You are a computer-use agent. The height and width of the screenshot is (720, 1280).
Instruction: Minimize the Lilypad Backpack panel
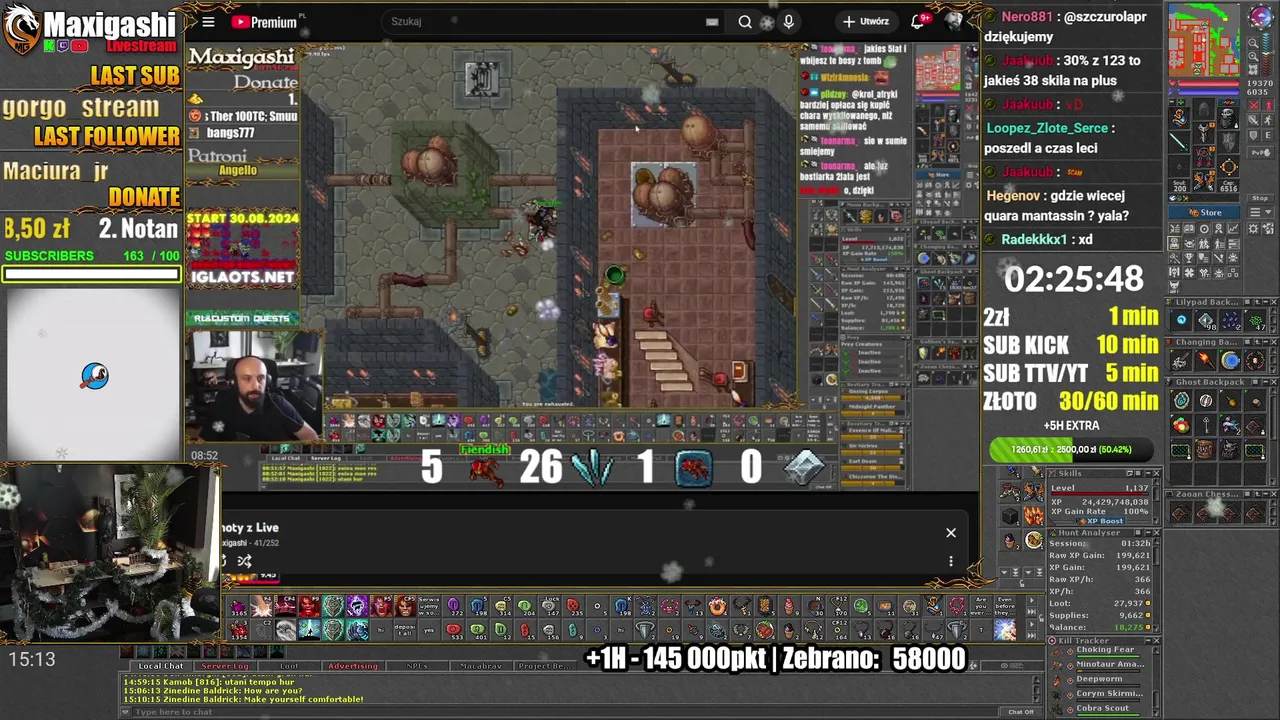1266,302
